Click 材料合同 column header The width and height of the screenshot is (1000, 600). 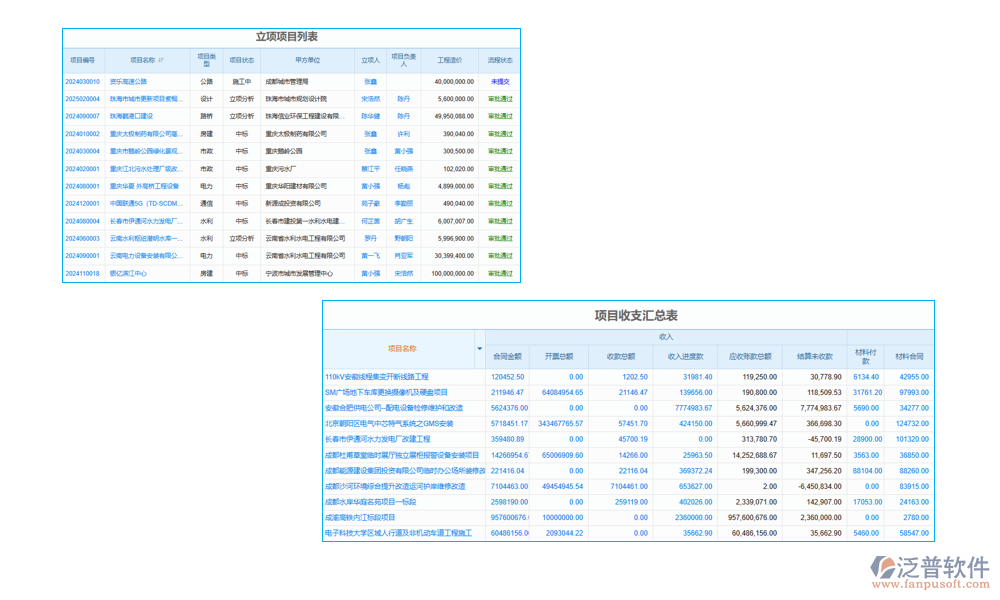910,356
